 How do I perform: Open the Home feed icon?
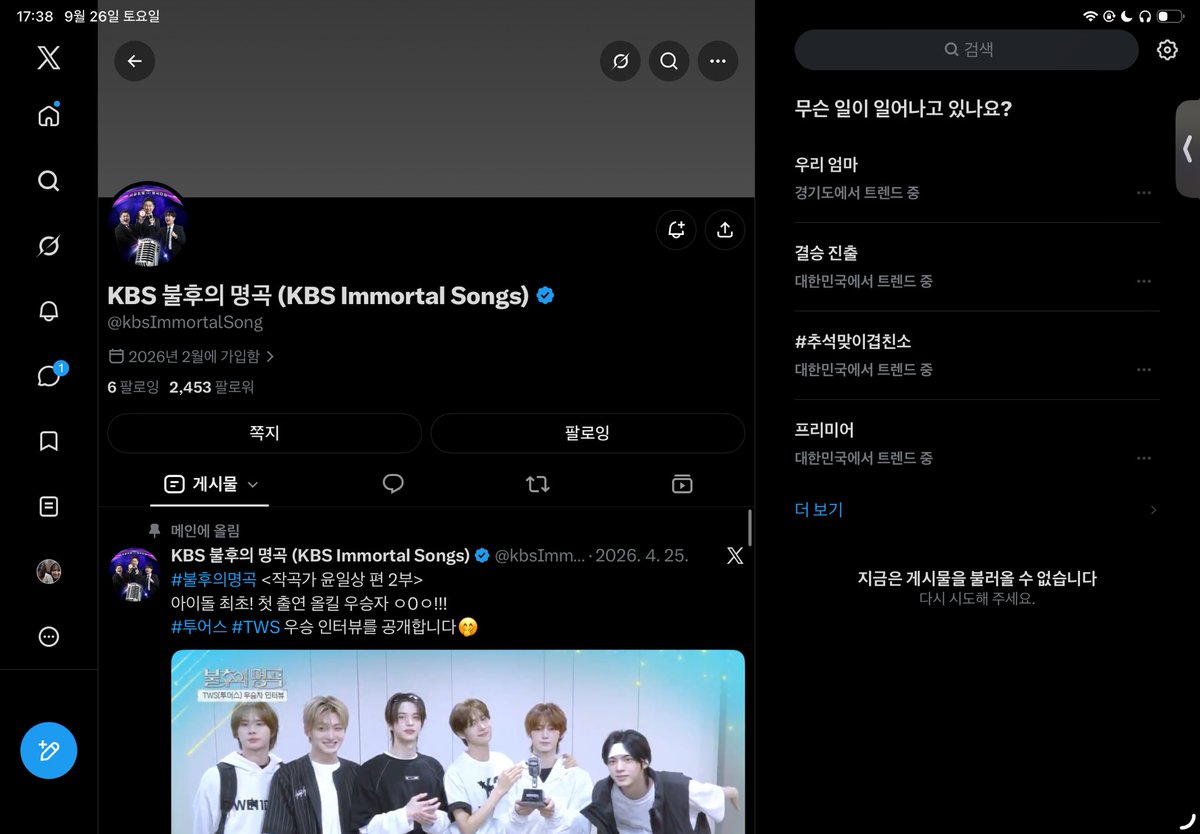(48, 115)
